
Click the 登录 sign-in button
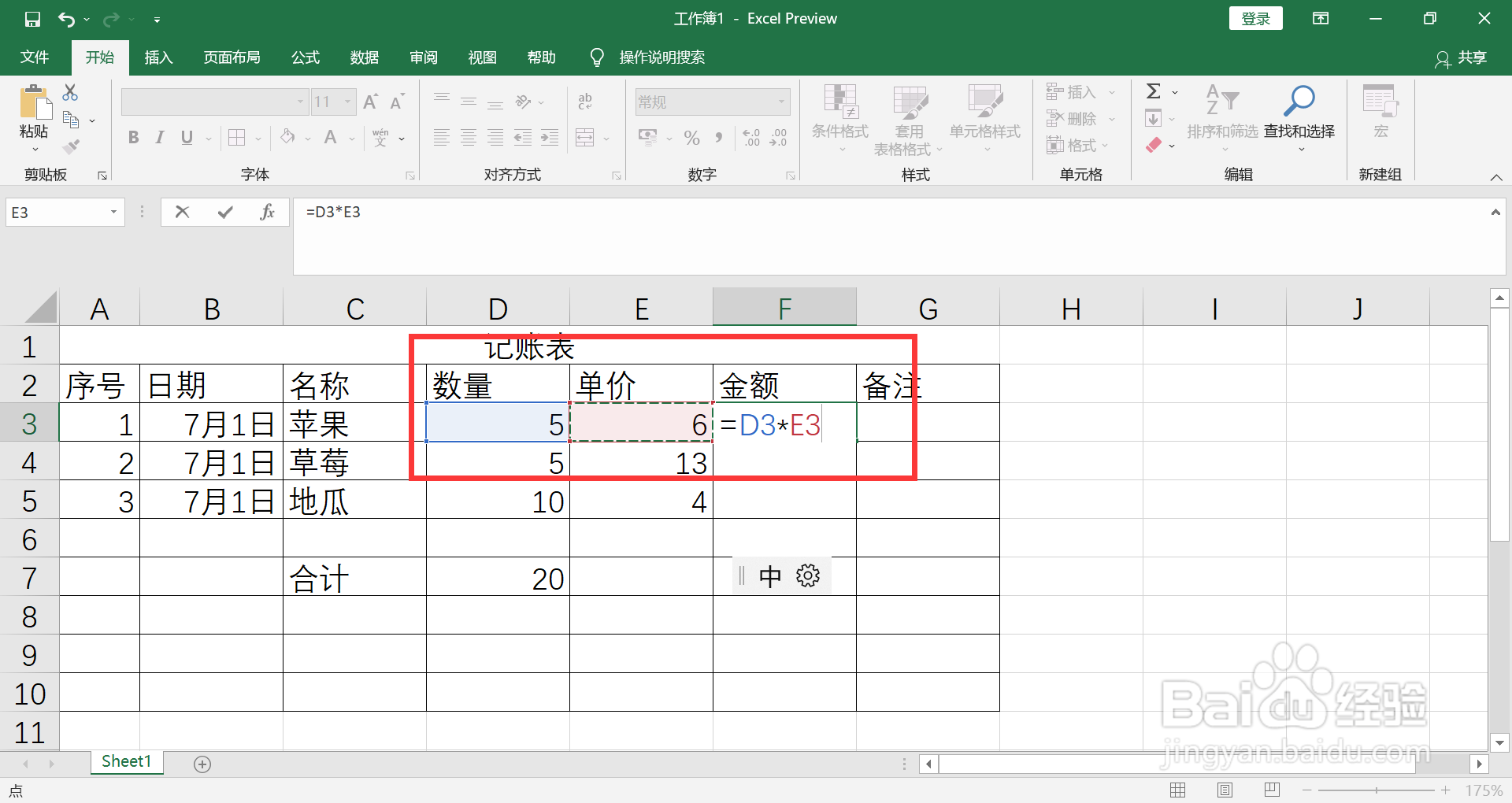pyautogui.click(x=1255, y=17)
